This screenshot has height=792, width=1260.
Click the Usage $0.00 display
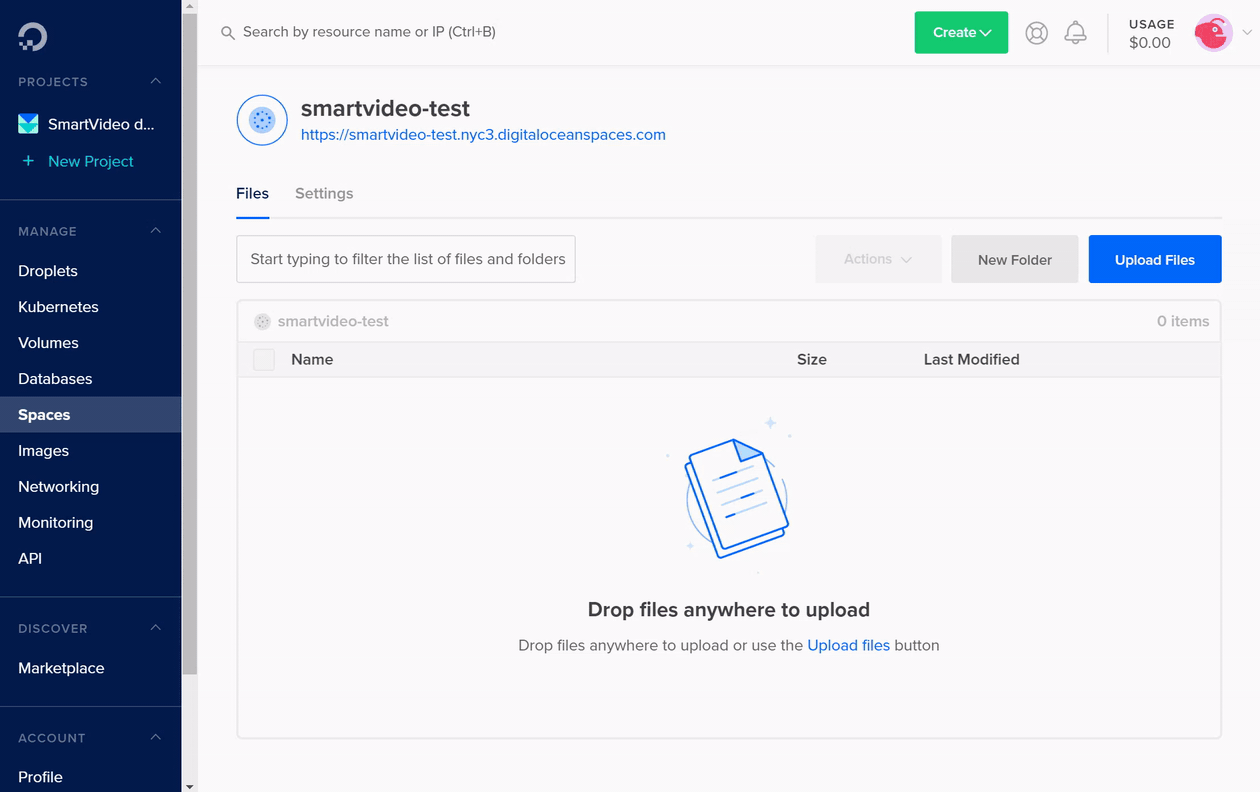coord(1150,33)
